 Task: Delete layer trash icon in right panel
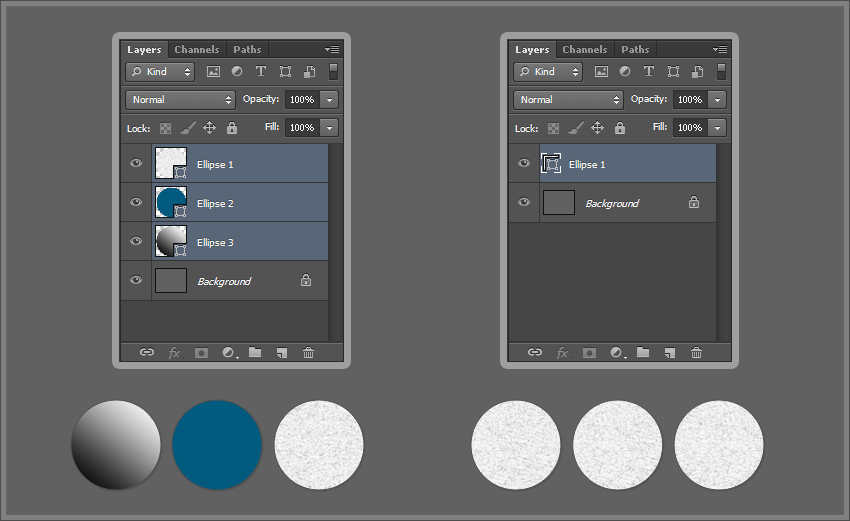697,353
